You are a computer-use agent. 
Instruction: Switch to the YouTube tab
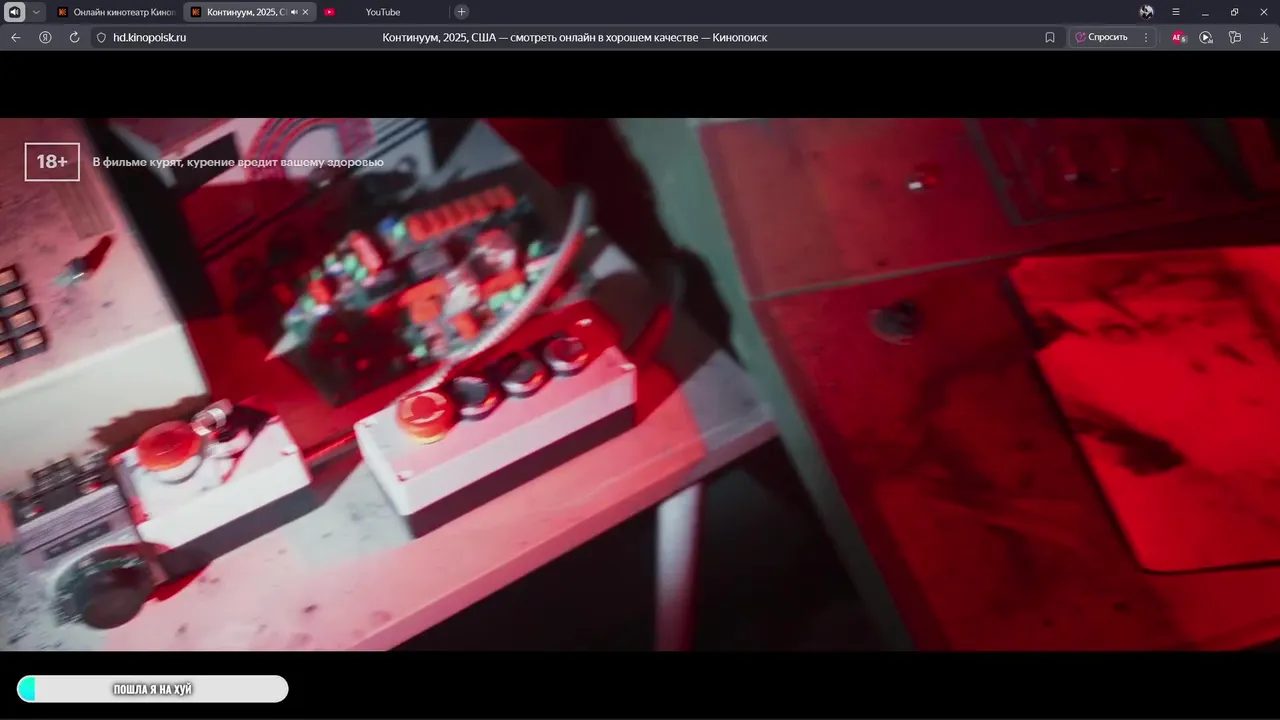pos(383,12)
